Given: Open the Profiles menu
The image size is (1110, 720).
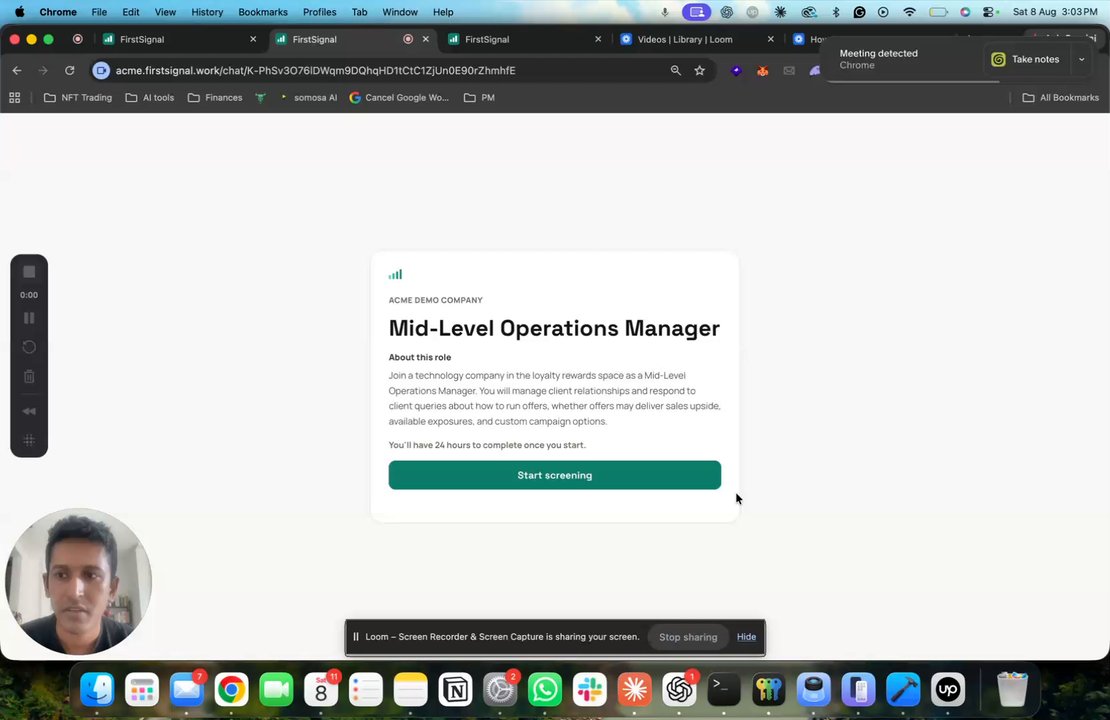Looking at the screenshot, I should click(319, 12).
